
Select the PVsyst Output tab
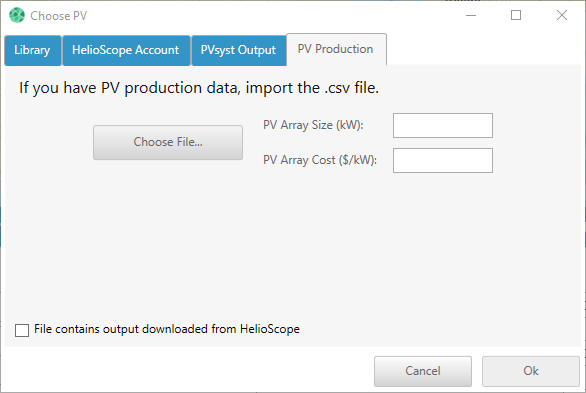click(239, 50)
